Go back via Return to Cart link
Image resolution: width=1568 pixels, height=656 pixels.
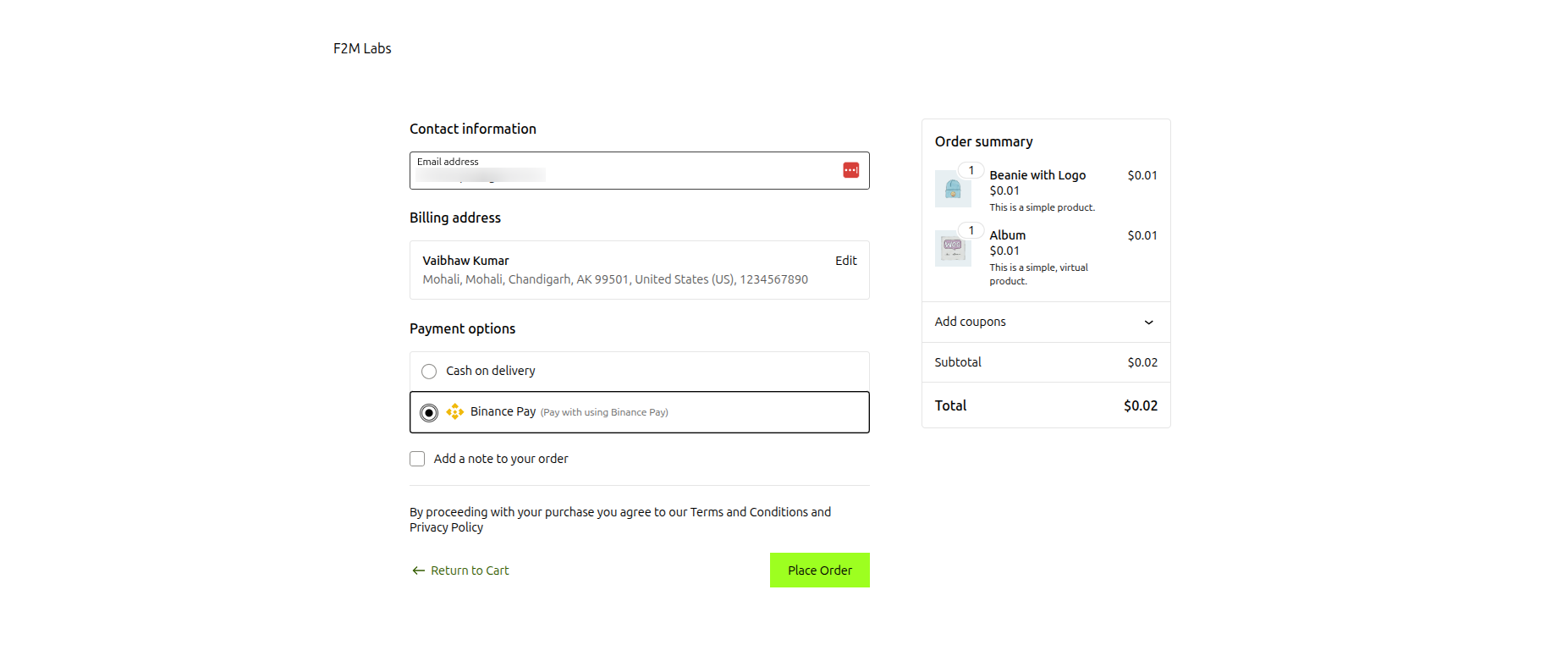[470, 571]
